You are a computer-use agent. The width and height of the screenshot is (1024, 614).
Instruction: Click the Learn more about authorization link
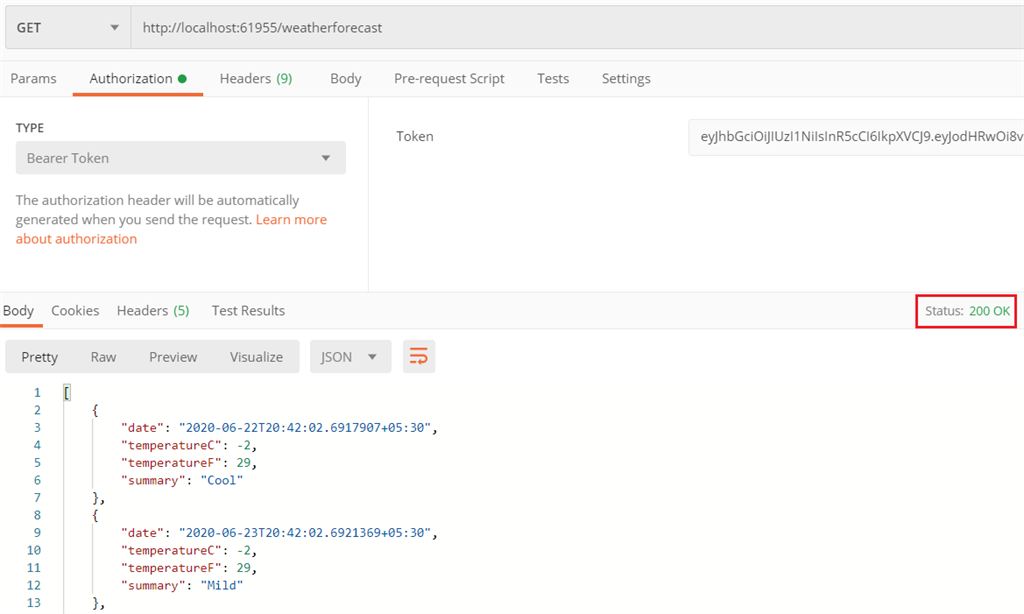pos(171,229)
